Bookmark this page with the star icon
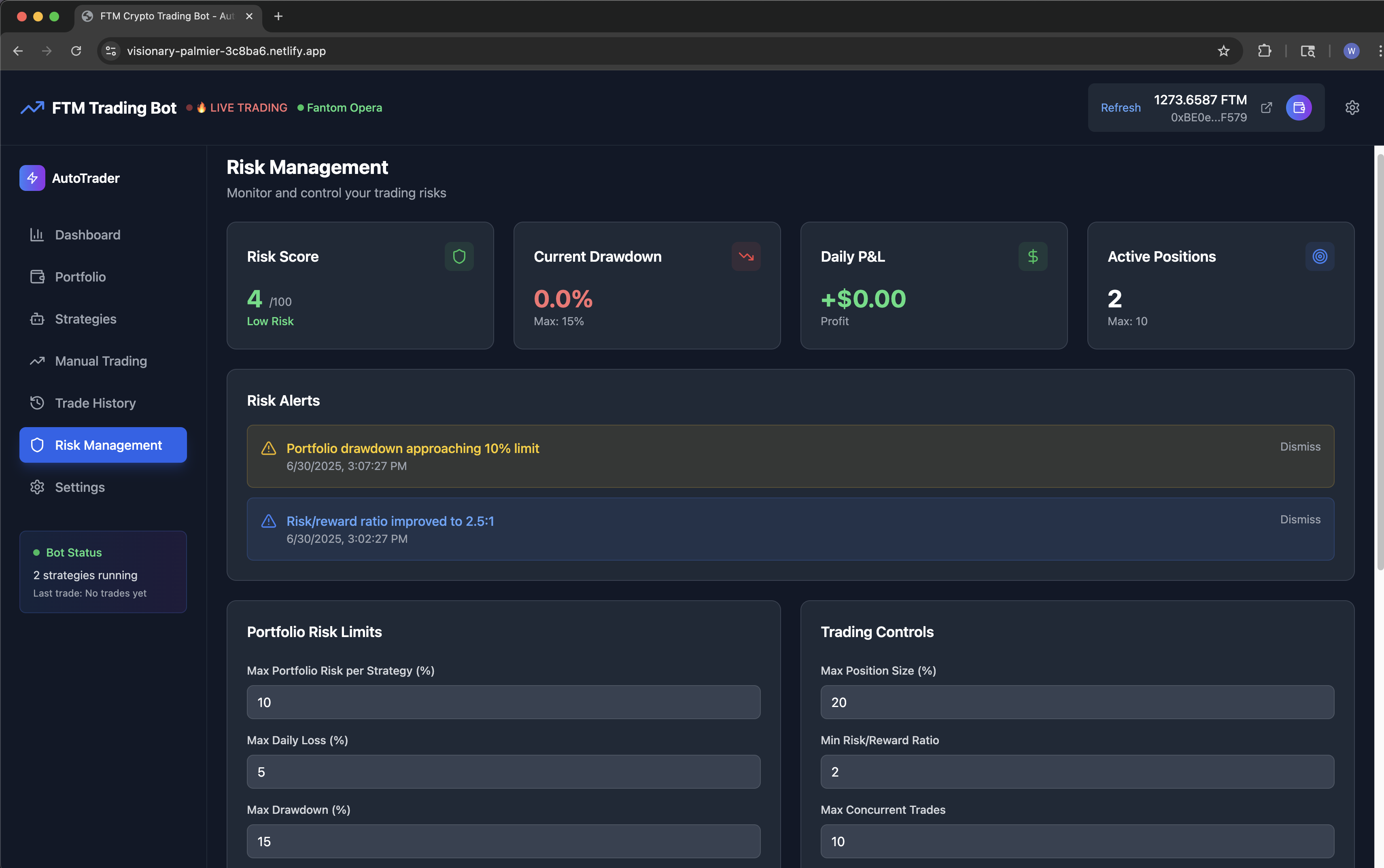Image resolution: width=1384 pixels, height=868 pixels. (1223, 51)
